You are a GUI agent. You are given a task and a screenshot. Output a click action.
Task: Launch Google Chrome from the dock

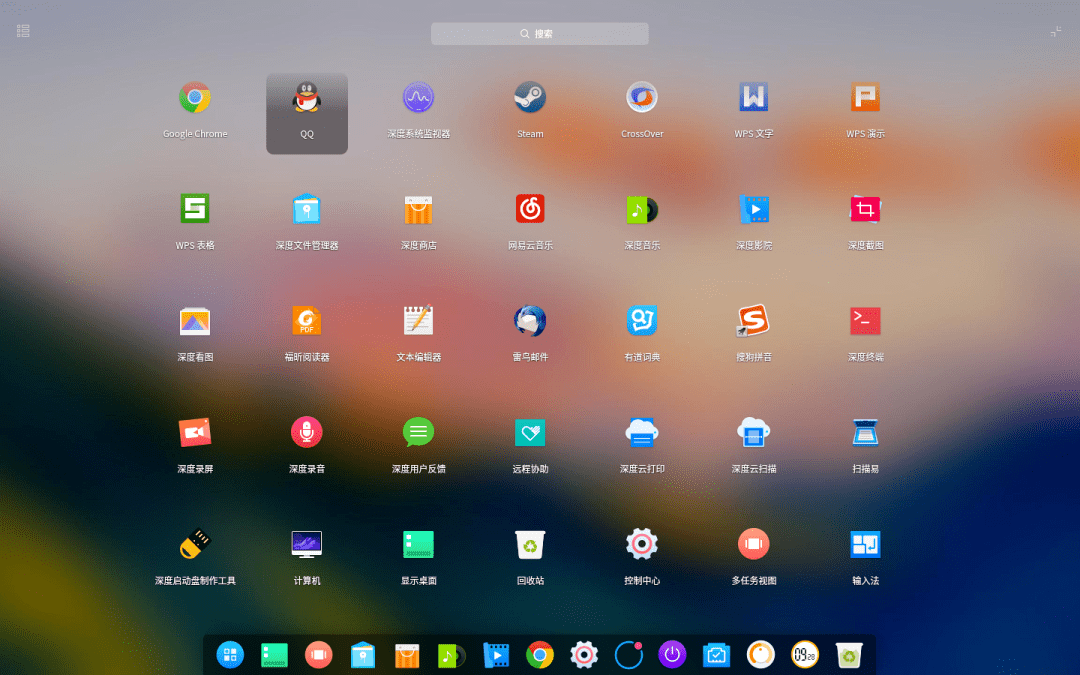click(x=540, y=655)
